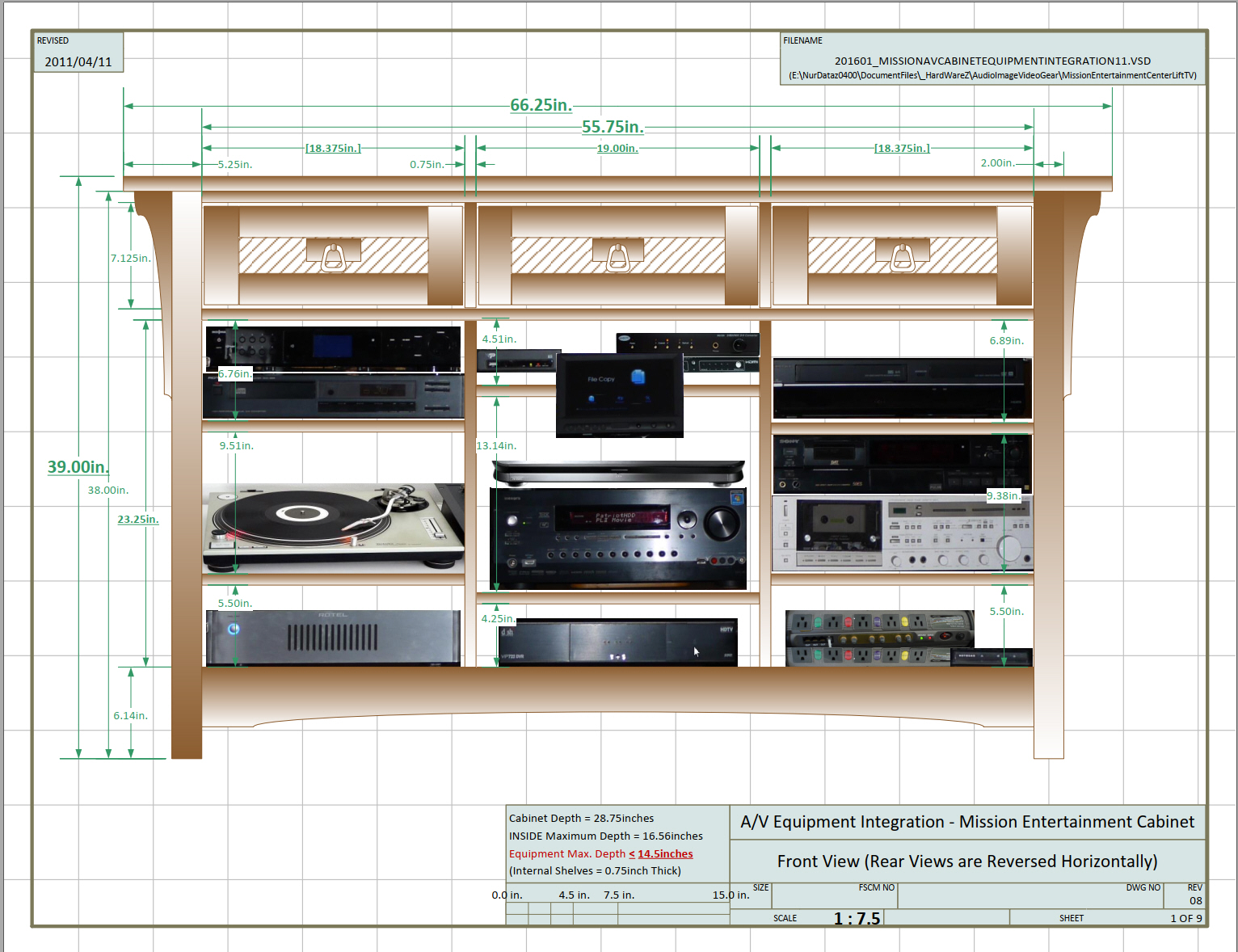Select the 38.00in. dimension label
The image size is (1238, 952).
(x=108, y=490)
